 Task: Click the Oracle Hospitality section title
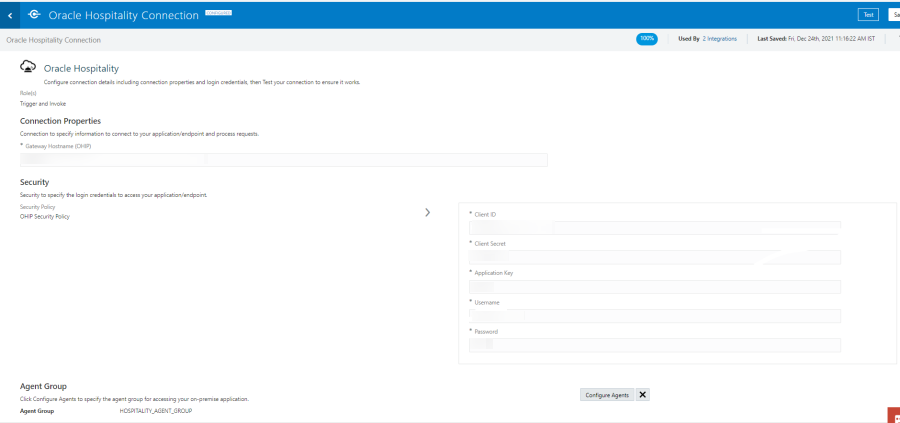click(x=81, y=68)
